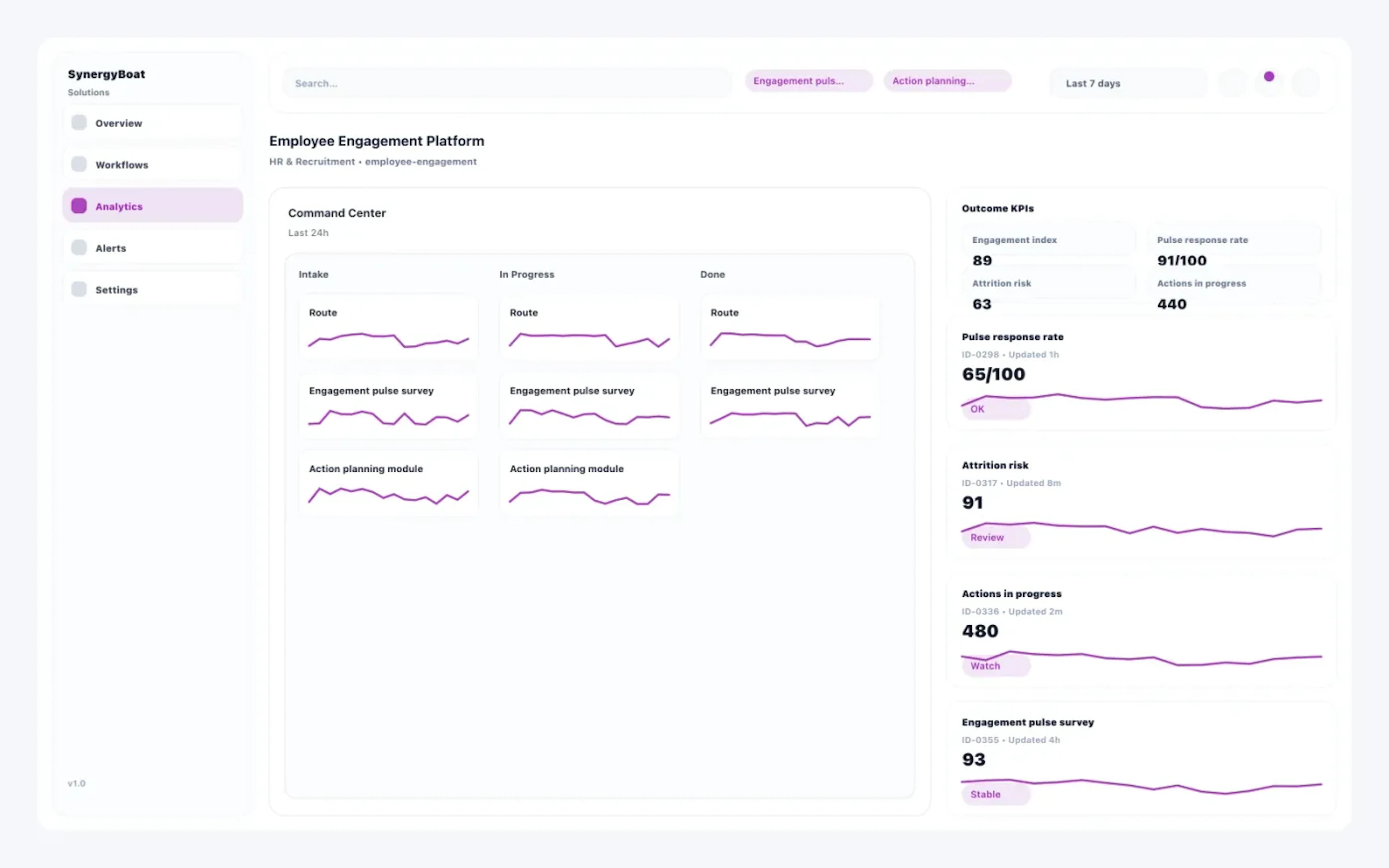
Task: Open Workflows from the sidebar icon
Action: tap(78, 163)
